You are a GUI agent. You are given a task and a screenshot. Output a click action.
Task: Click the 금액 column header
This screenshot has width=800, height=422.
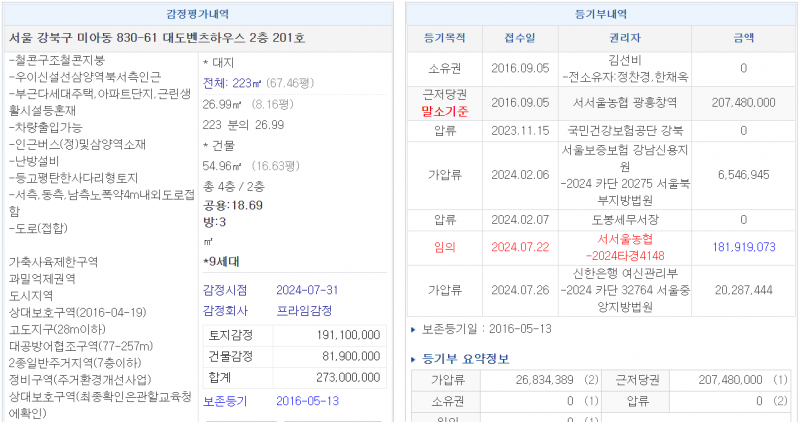[743, 38]
